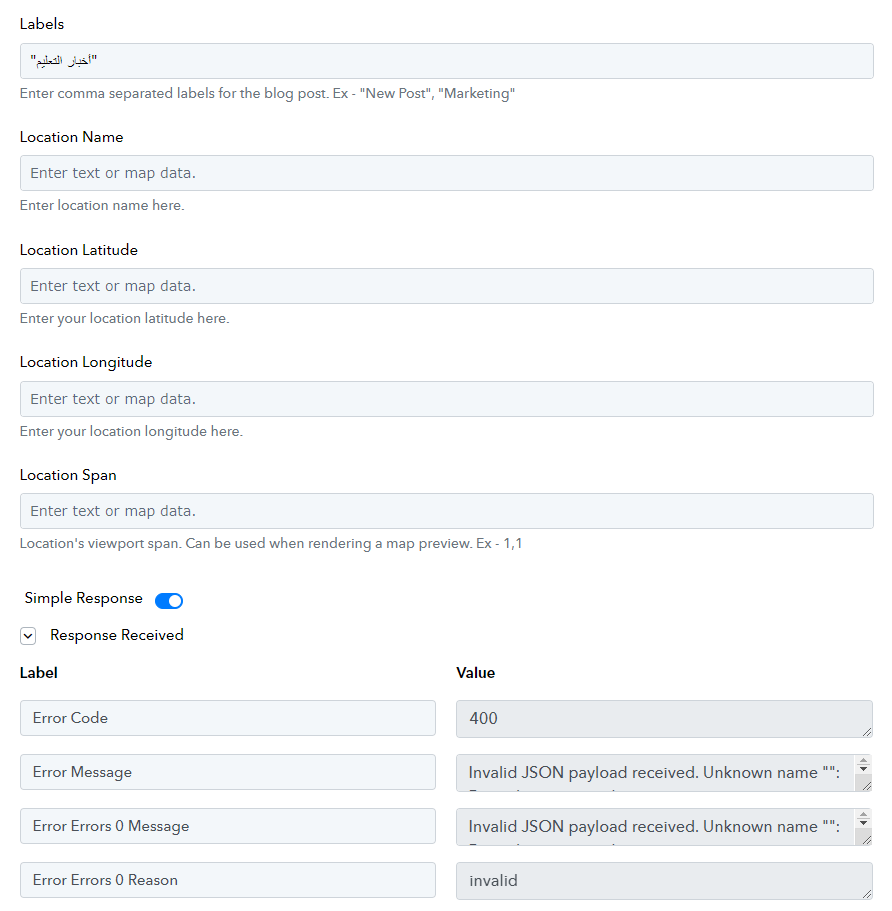Click the Error Errors 0 Message value
This screenshot has height=911, width=892.
coord(655,827)
